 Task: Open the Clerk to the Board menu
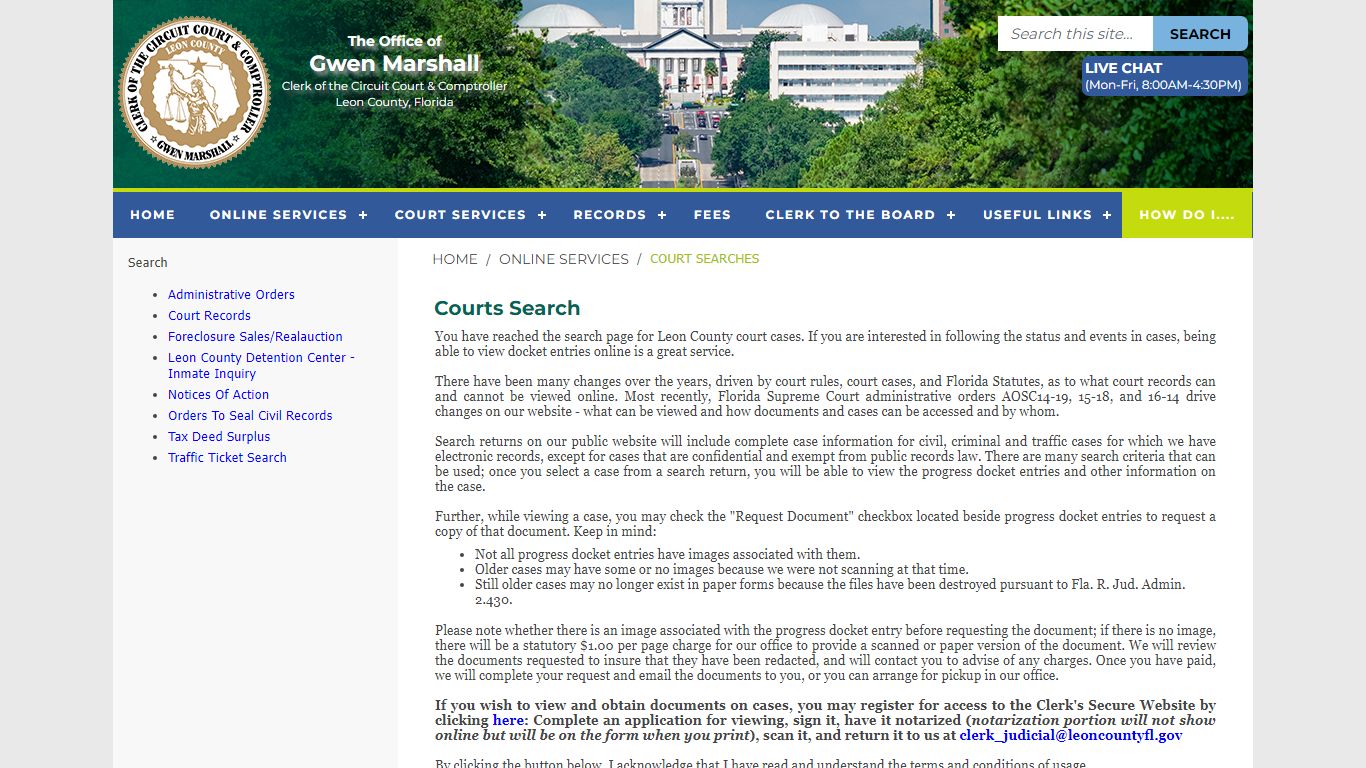[x=850, y=215]
